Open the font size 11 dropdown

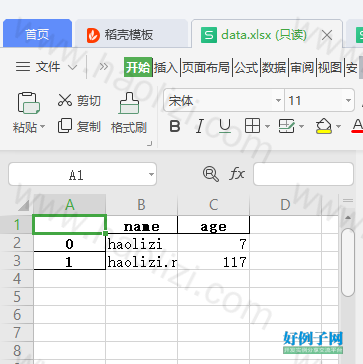348,100
